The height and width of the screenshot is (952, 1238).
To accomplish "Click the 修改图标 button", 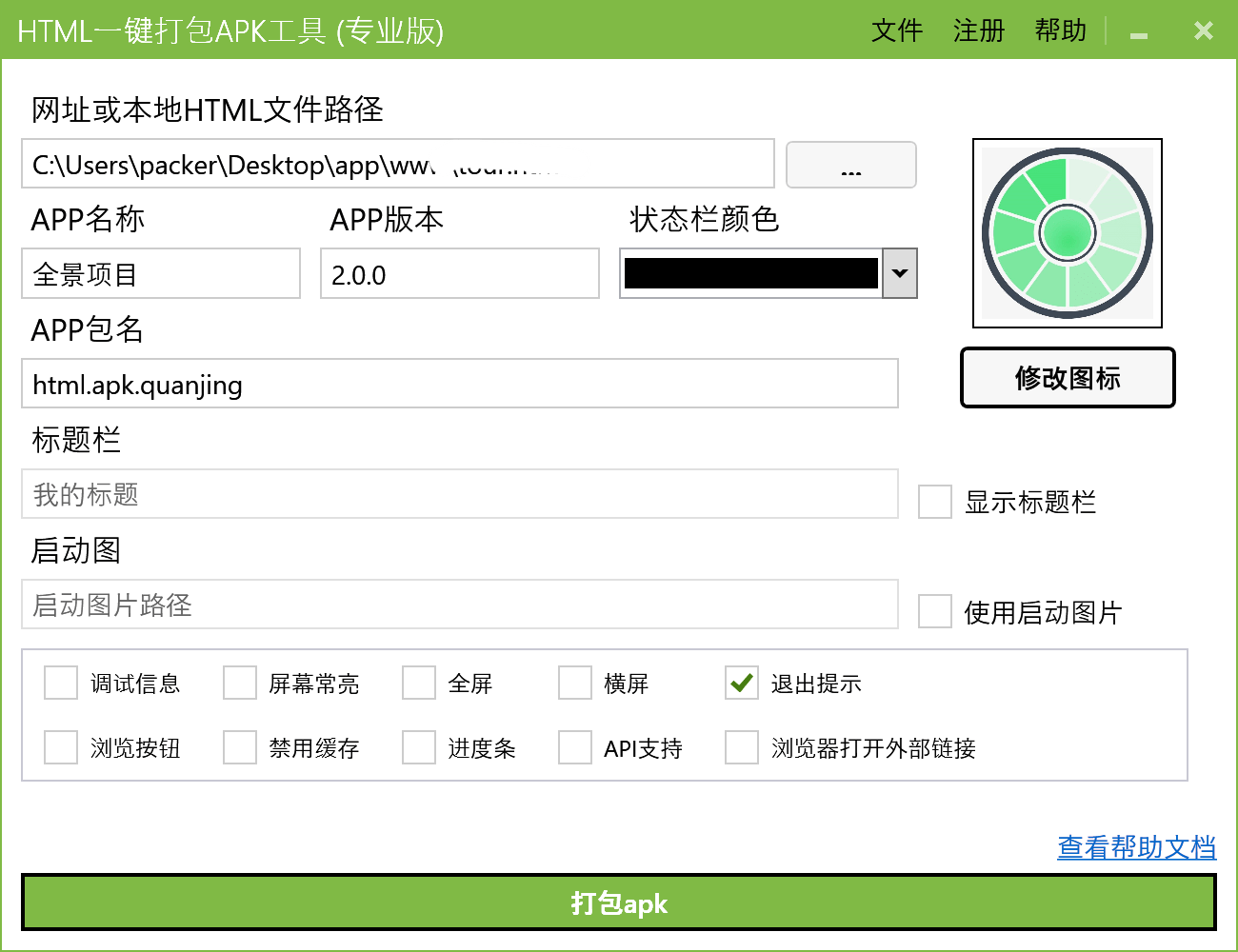I will point(1067,378).
